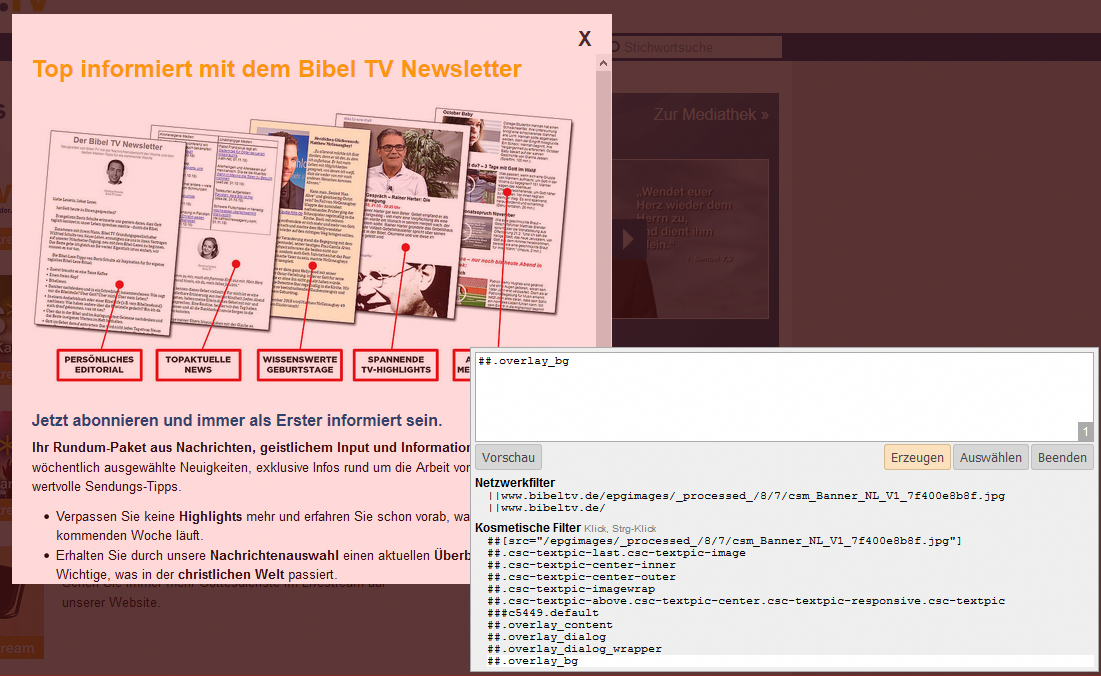The width and height of the screenshot is (1101, 676).
Task: Click the Spannende TV-Highlights label box
Action: point(396,364)
